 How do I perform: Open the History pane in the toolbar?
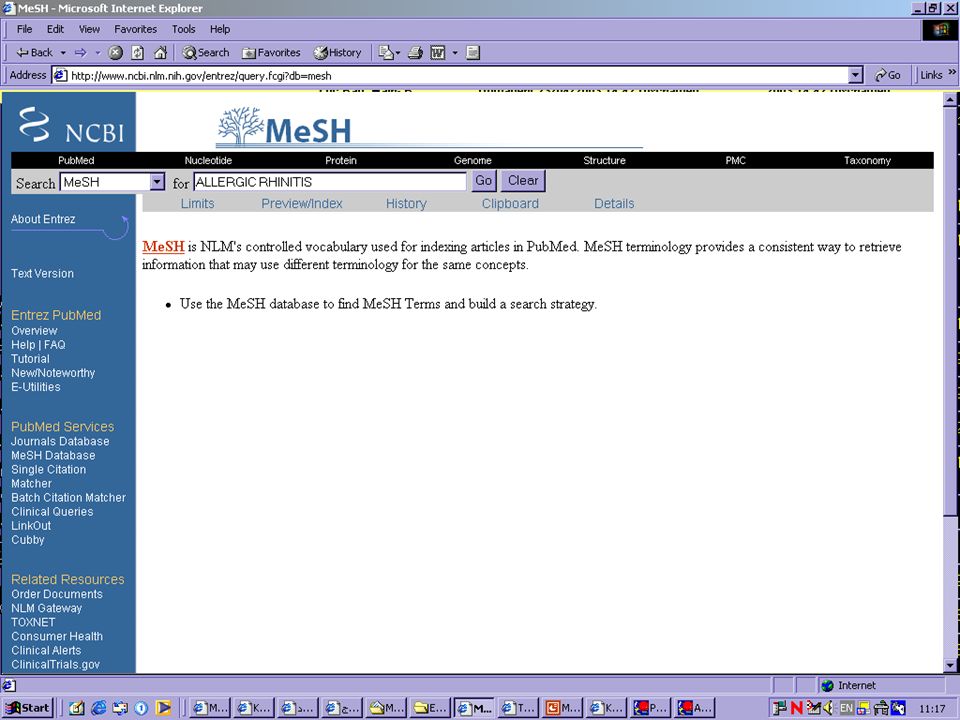[x=337, y=53]
